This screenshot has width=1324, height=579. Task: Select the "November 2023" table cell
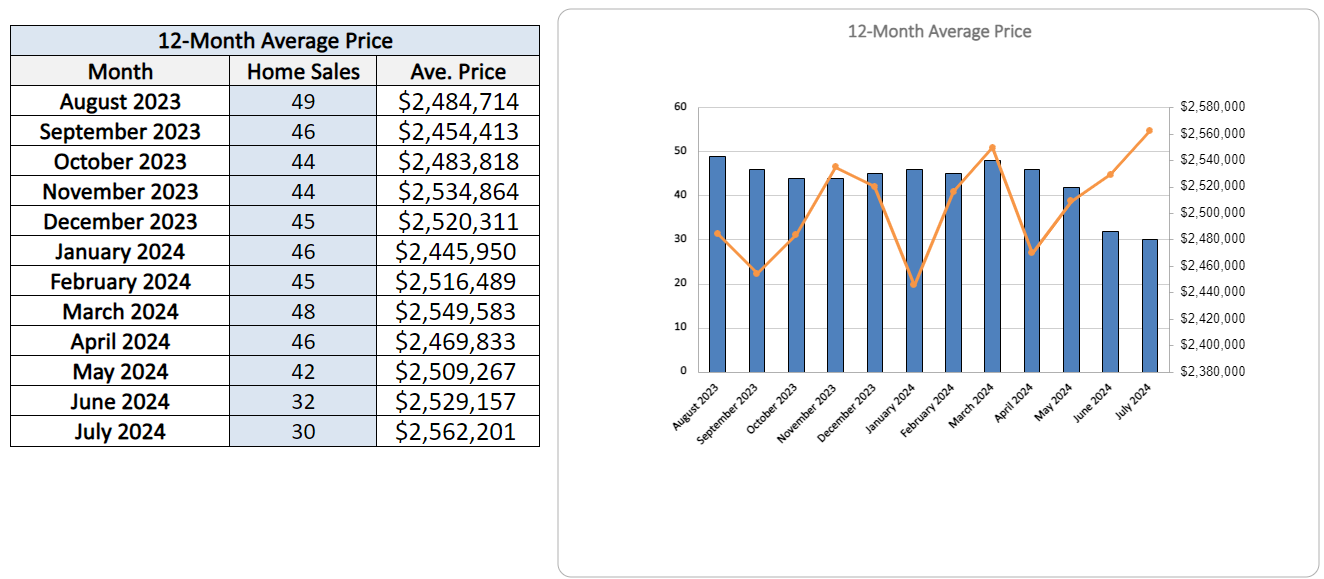click(x=120, y=191)
